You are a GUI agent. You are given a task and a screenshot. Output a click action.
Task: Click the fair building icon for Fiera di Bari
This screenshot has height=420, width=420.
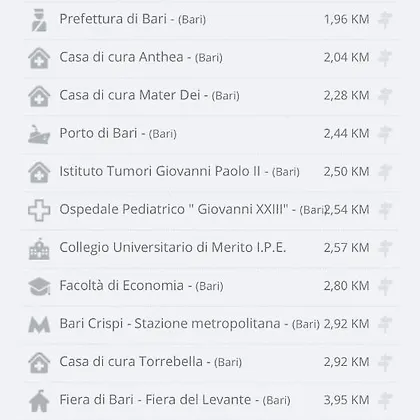pos(39,401)
